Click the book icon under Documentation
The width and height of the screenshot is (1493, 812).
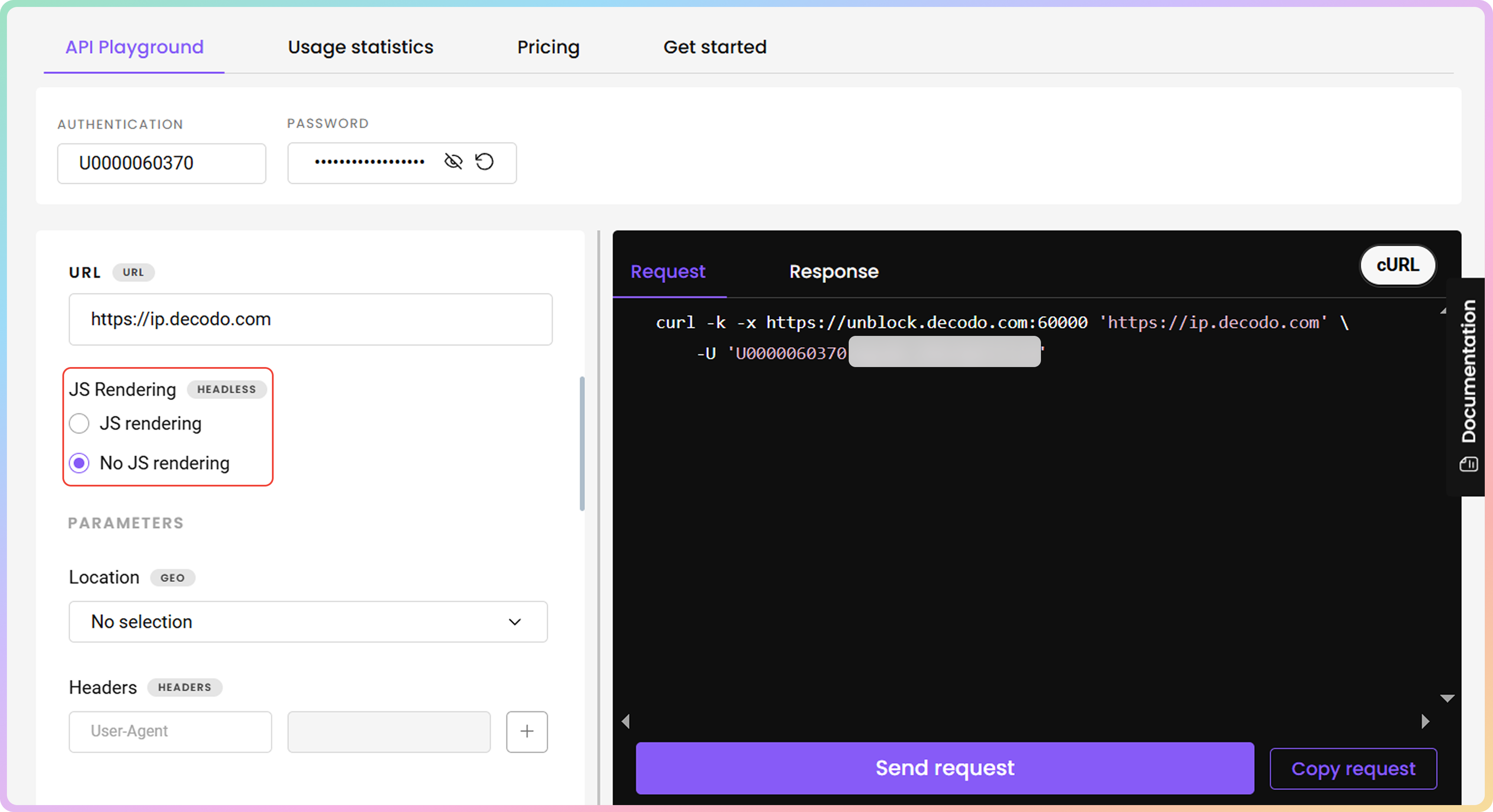[1469, 464]
